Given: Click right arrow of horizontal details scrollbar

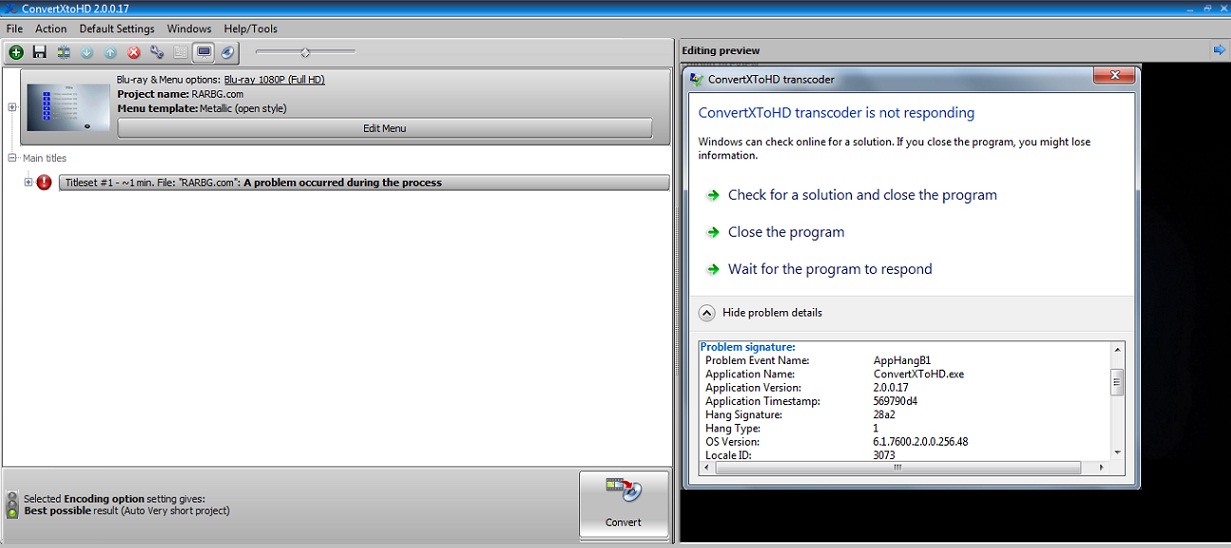Looking at the screenshot, I should coord(1102,467).
